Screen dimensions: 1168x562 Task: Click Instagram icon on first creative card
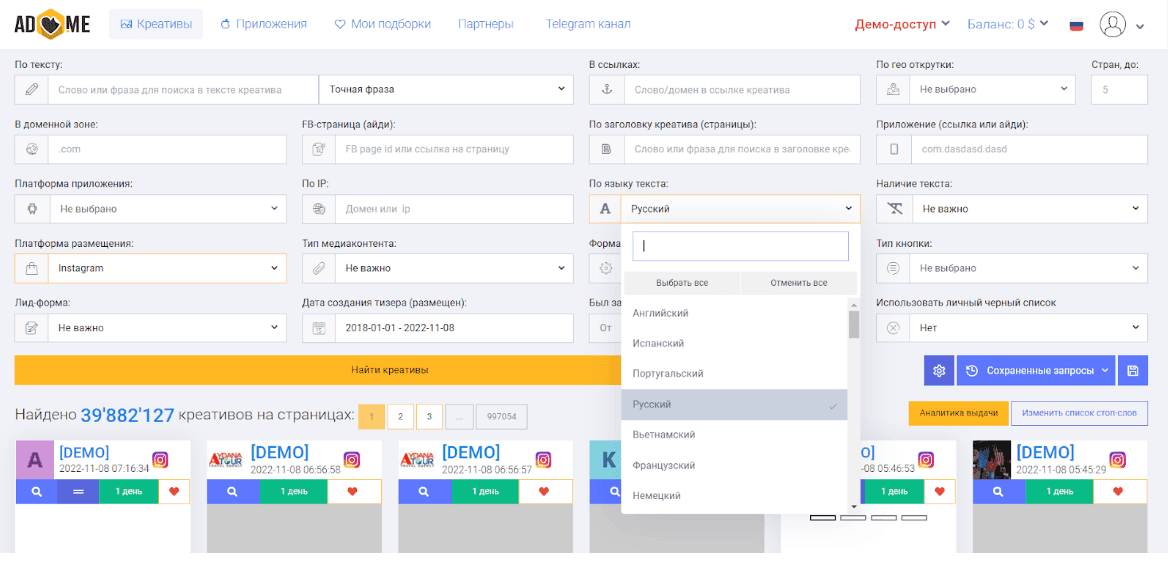point(160,460)
